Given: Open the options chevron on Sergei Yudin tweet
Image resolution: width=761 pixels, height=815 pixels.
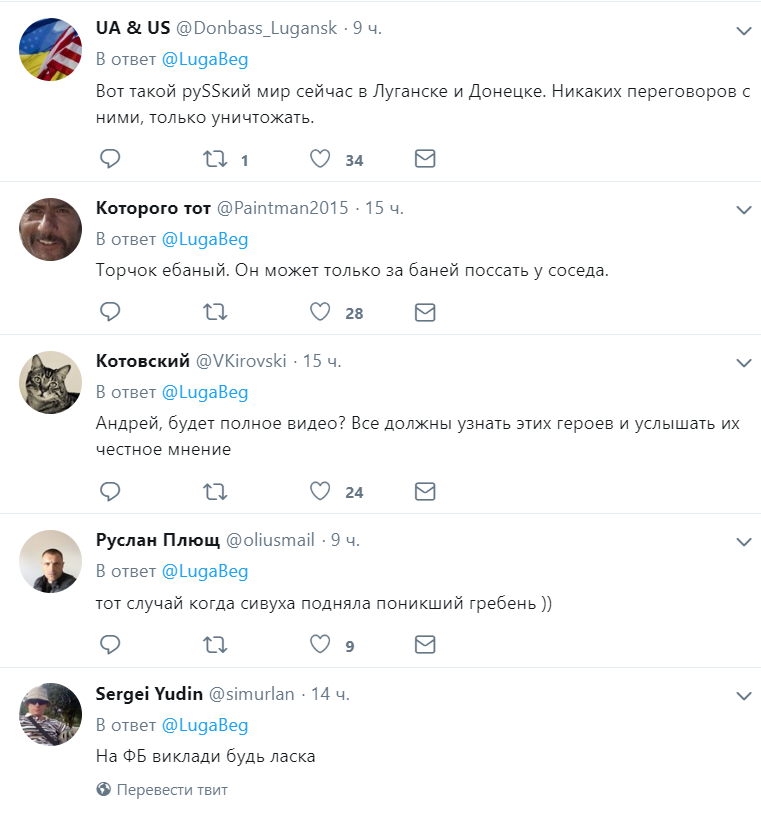Looking at the screenshot, I should [x=744, y=695].
